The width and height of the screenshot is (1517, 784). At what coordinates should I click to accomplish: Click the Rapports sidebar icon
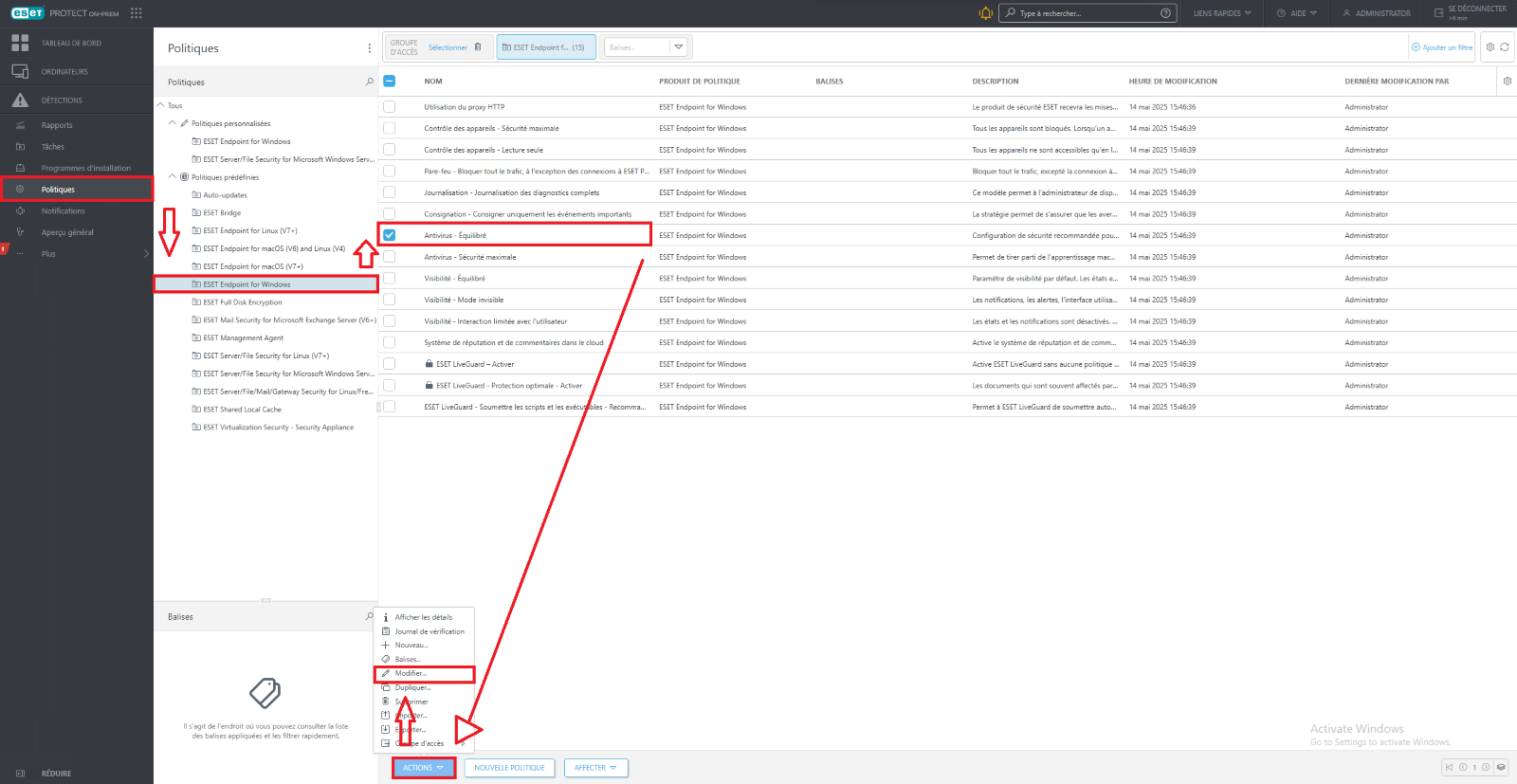click(x=20, y=125)
